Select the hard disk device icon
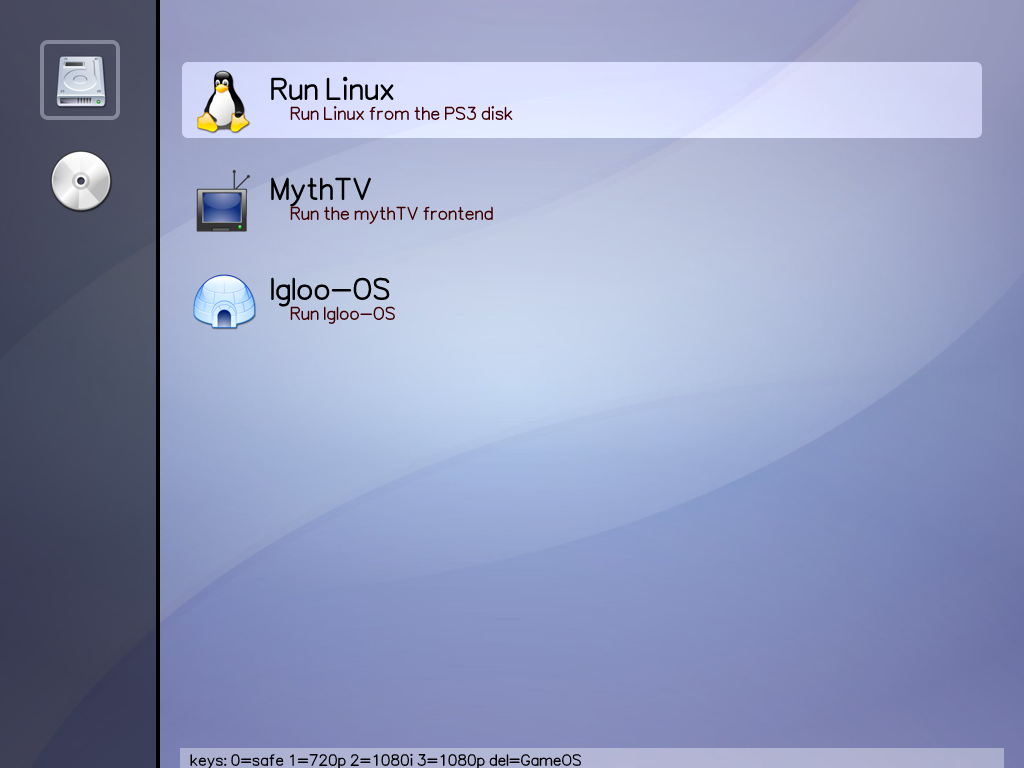 (x=80, y=80)
